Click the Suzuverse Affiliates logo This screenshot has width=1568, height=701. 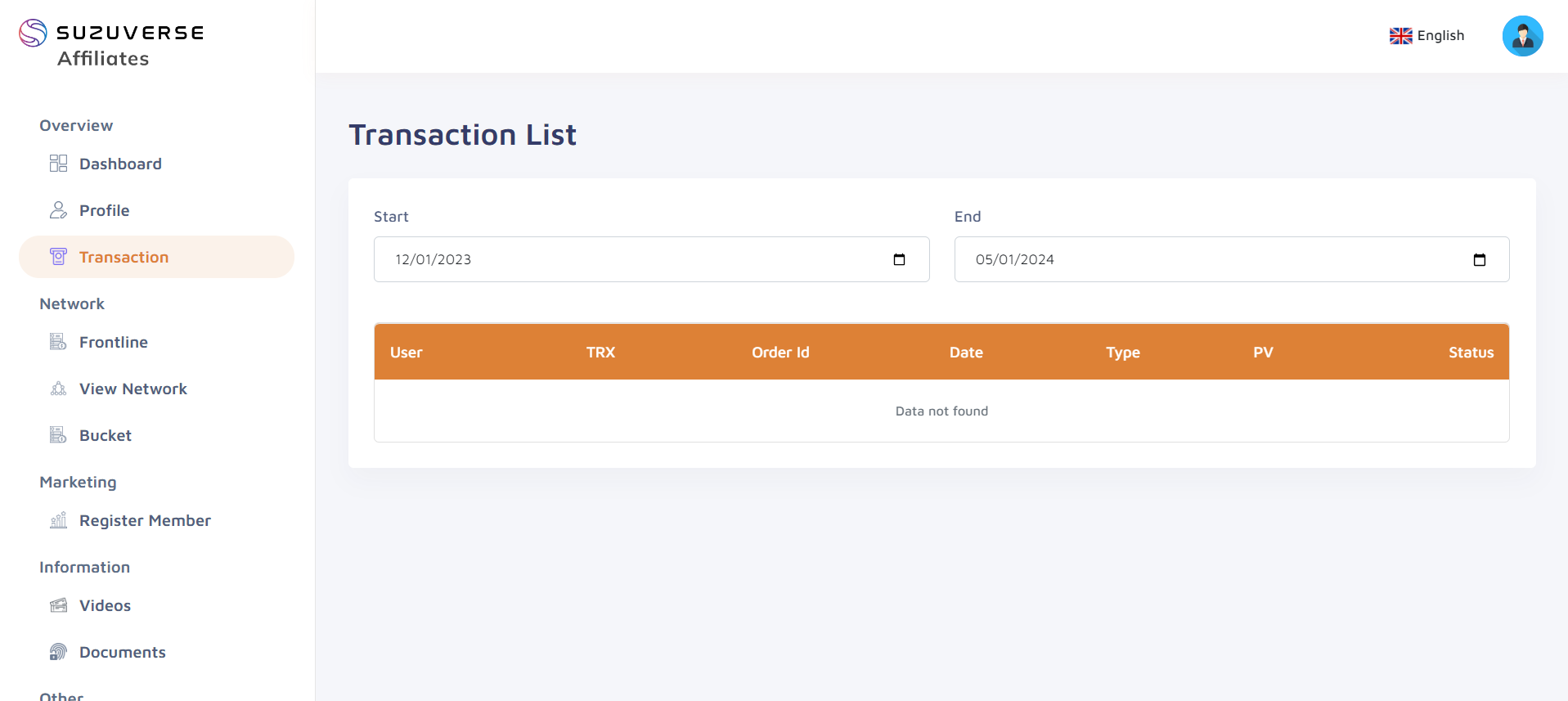(112, 44)
